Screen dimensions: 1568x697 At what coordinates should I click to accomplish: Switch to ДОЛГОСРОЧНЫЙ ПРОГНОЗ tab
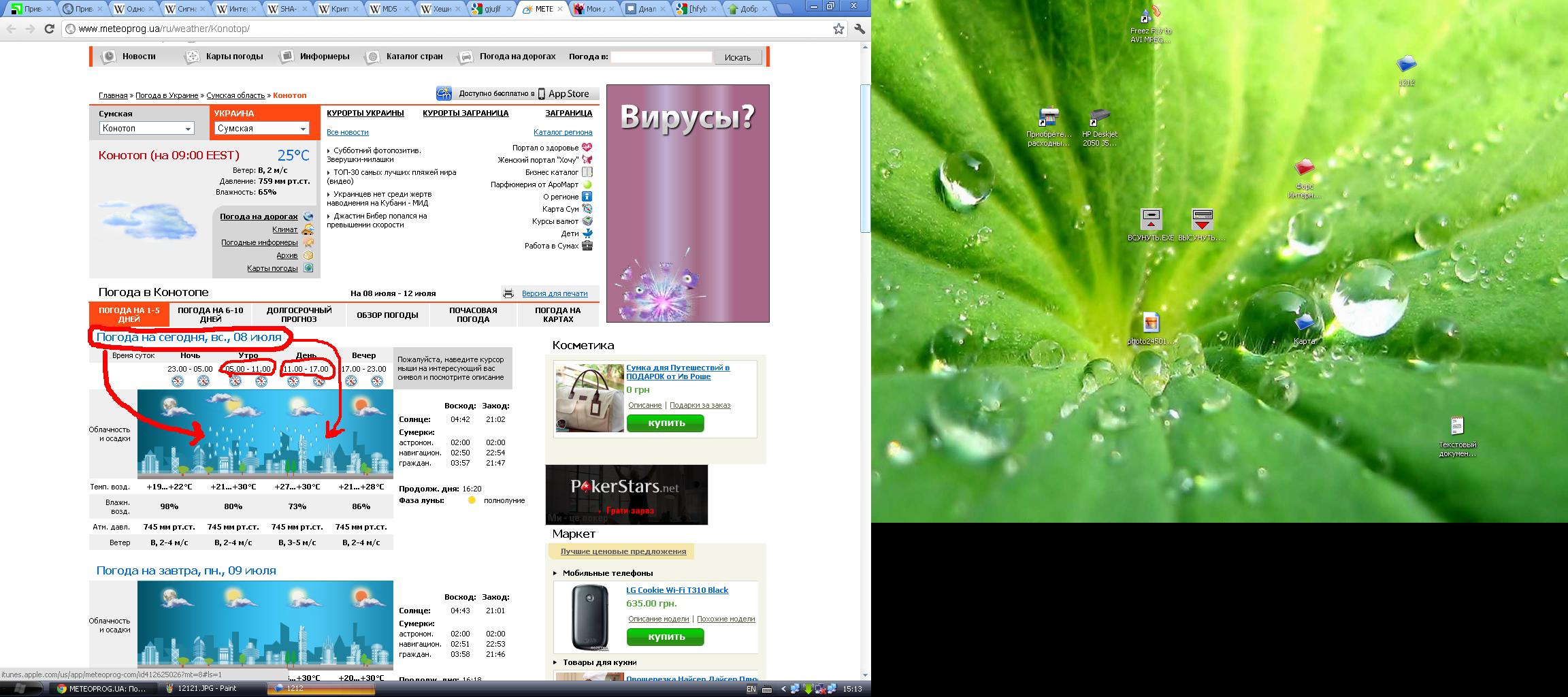(x=299, y=314)
